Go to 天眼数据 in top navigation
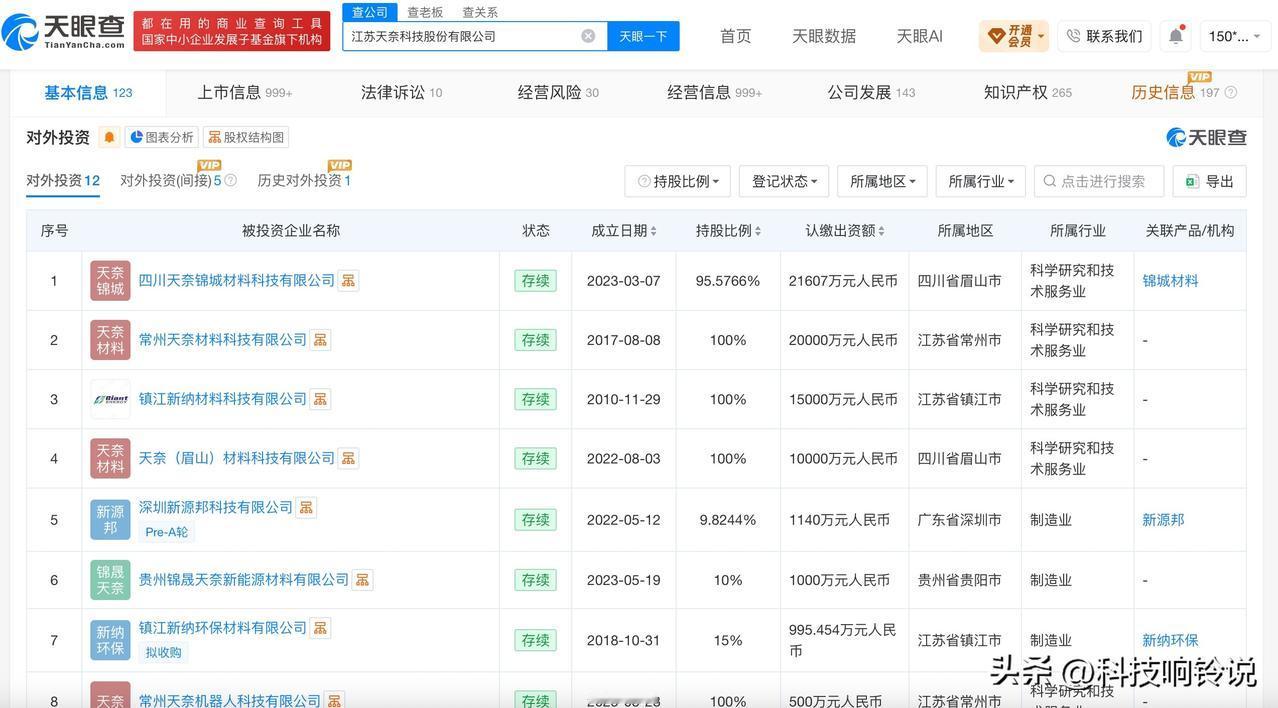Viewport: 1278px width, 708px height. [x=824, y=36]
